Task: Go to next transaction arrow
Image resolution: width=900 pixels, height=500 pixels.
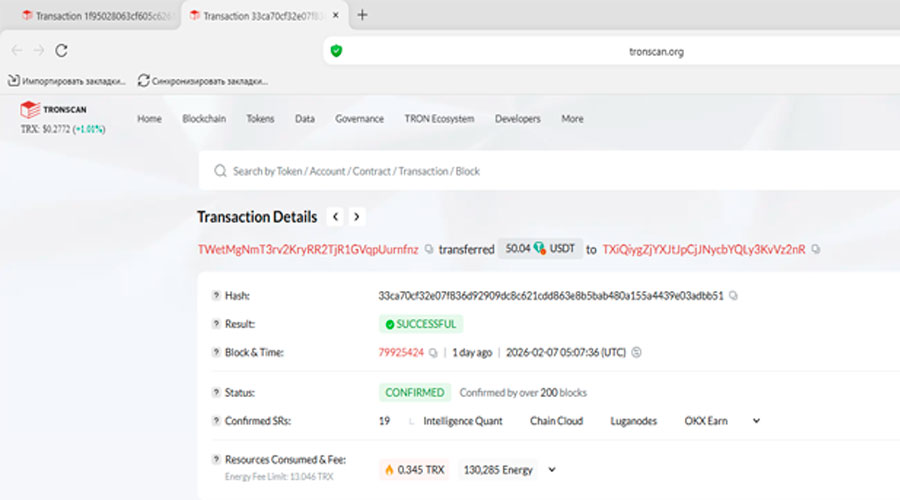Action: click(x=356, y=217)
